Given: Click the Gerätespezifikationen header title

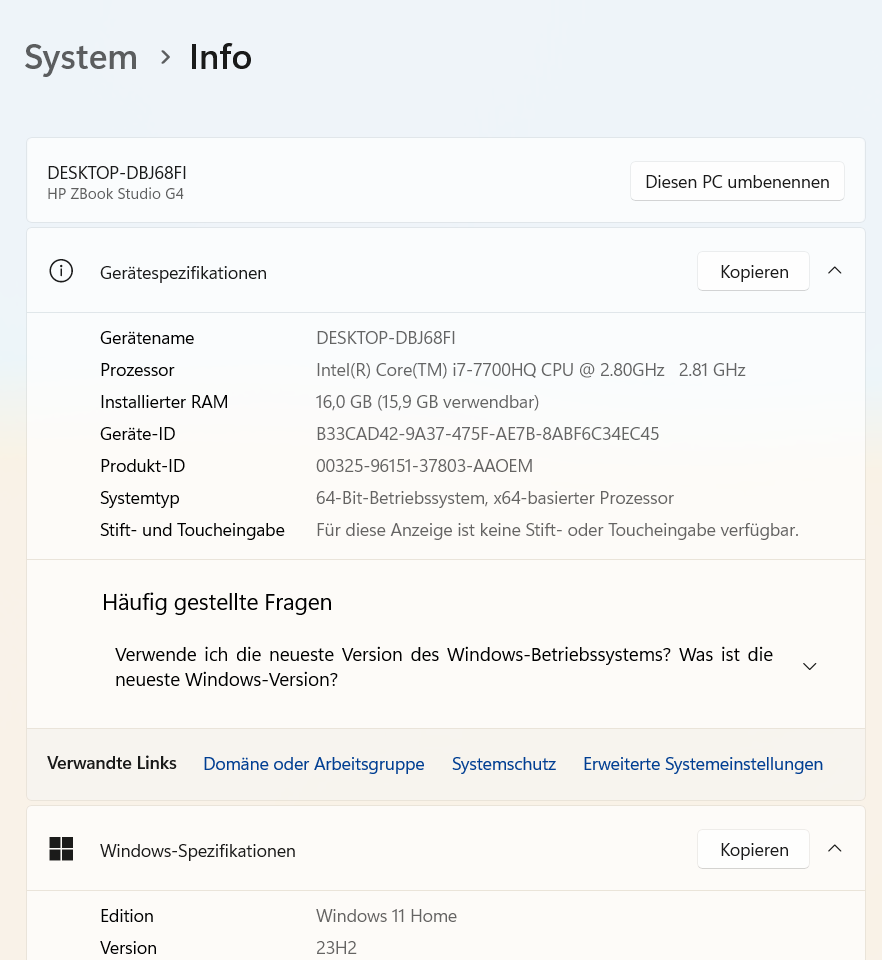Looking at the screenshot, I should pos(183,272).
